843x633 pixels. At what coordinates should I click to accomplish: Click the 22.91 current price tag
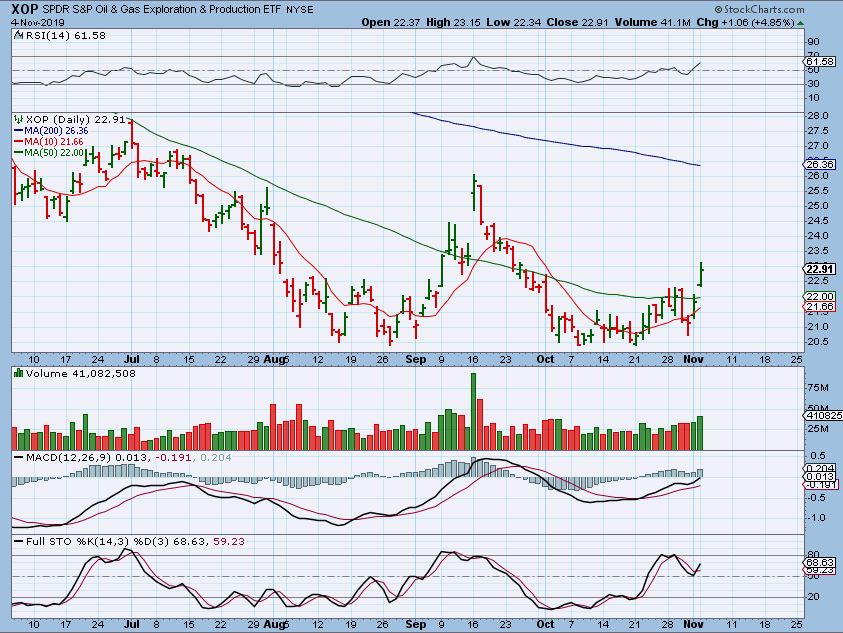pos(820,269)
